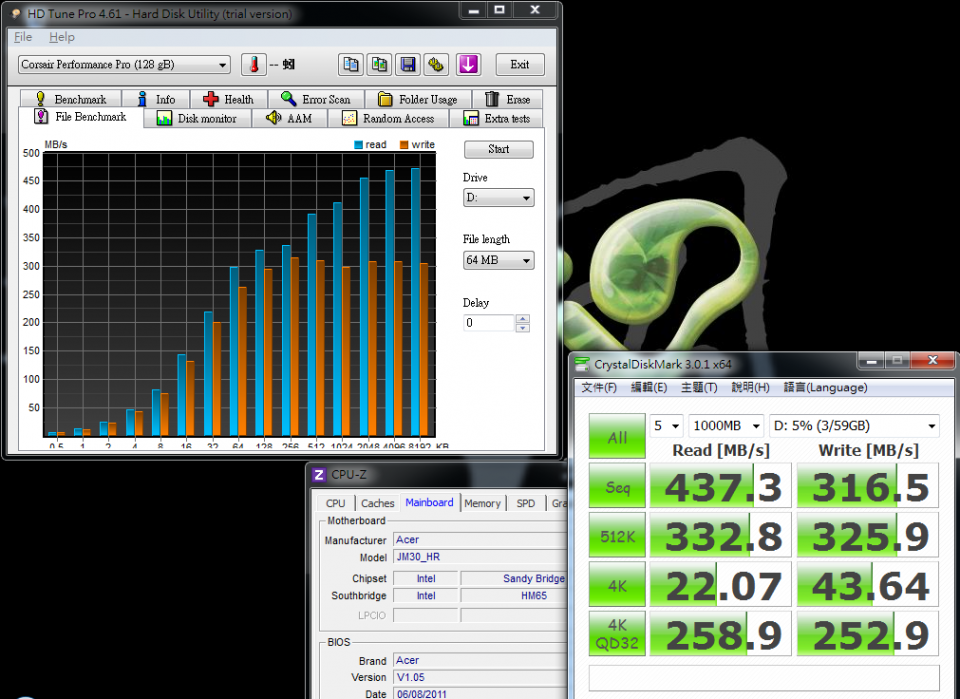This screenshot has height=699, width=960.
Task: Run the green All test button
Action: (617, 437)
